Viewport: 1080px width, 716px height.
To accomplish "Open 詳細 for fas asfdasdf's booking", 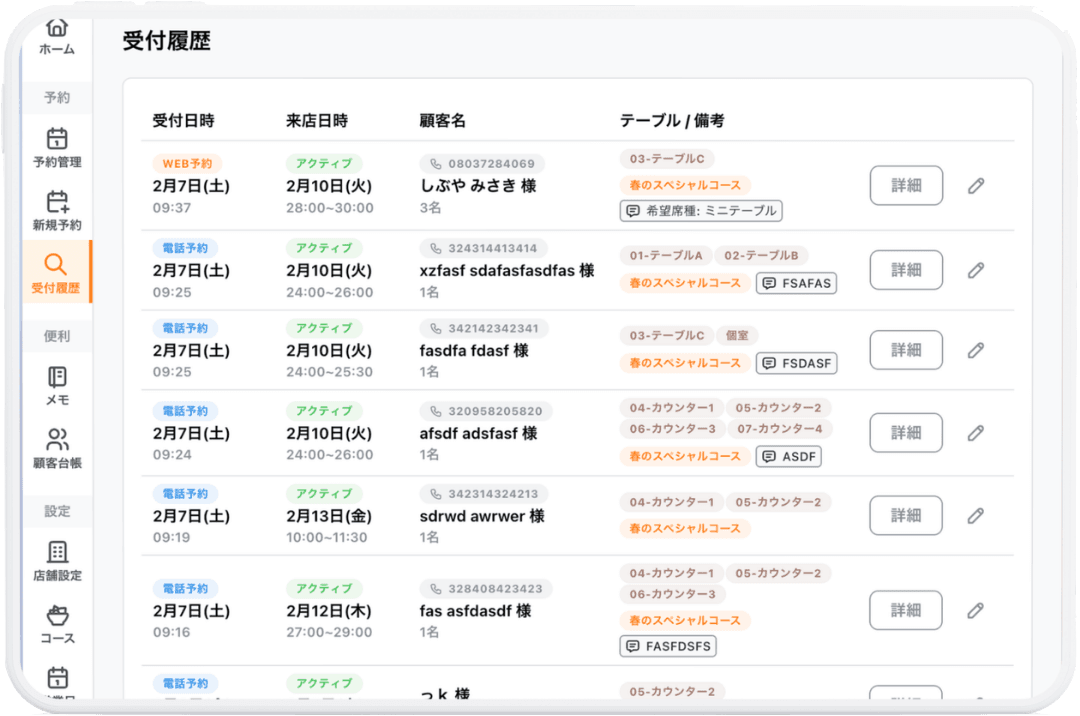I will coord(906,610).
